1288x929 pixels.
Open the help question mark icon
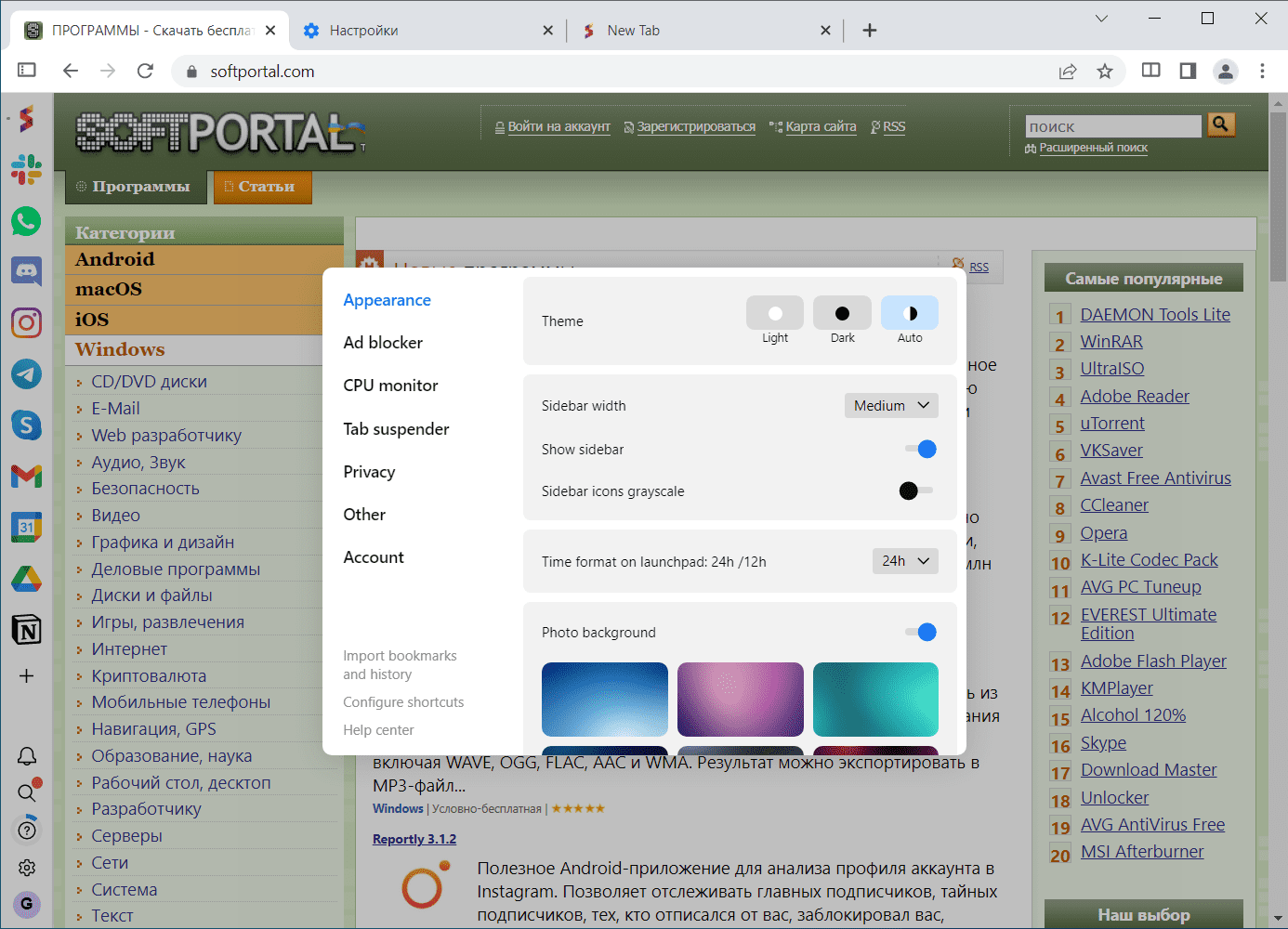[x=27, y=830]
